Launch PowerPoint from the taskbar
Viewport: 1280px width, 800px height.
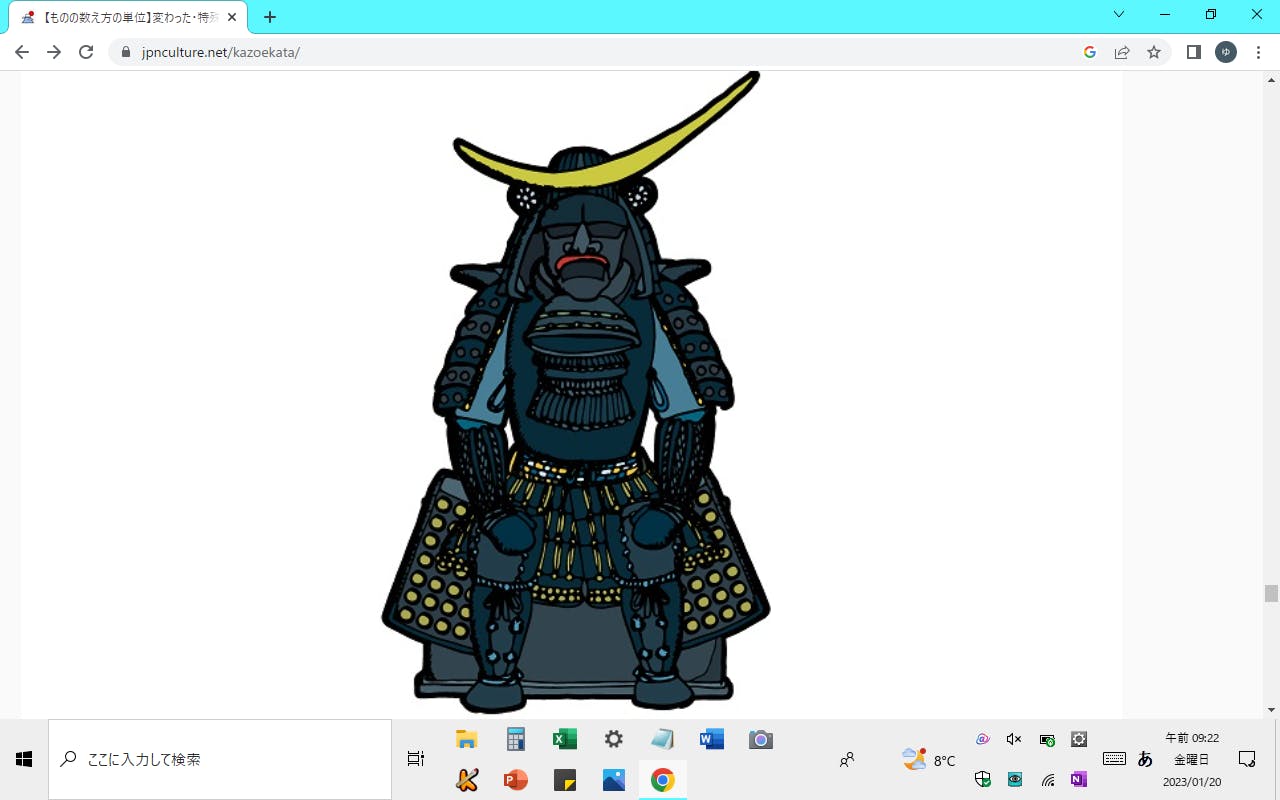click(x=516, y=779)
